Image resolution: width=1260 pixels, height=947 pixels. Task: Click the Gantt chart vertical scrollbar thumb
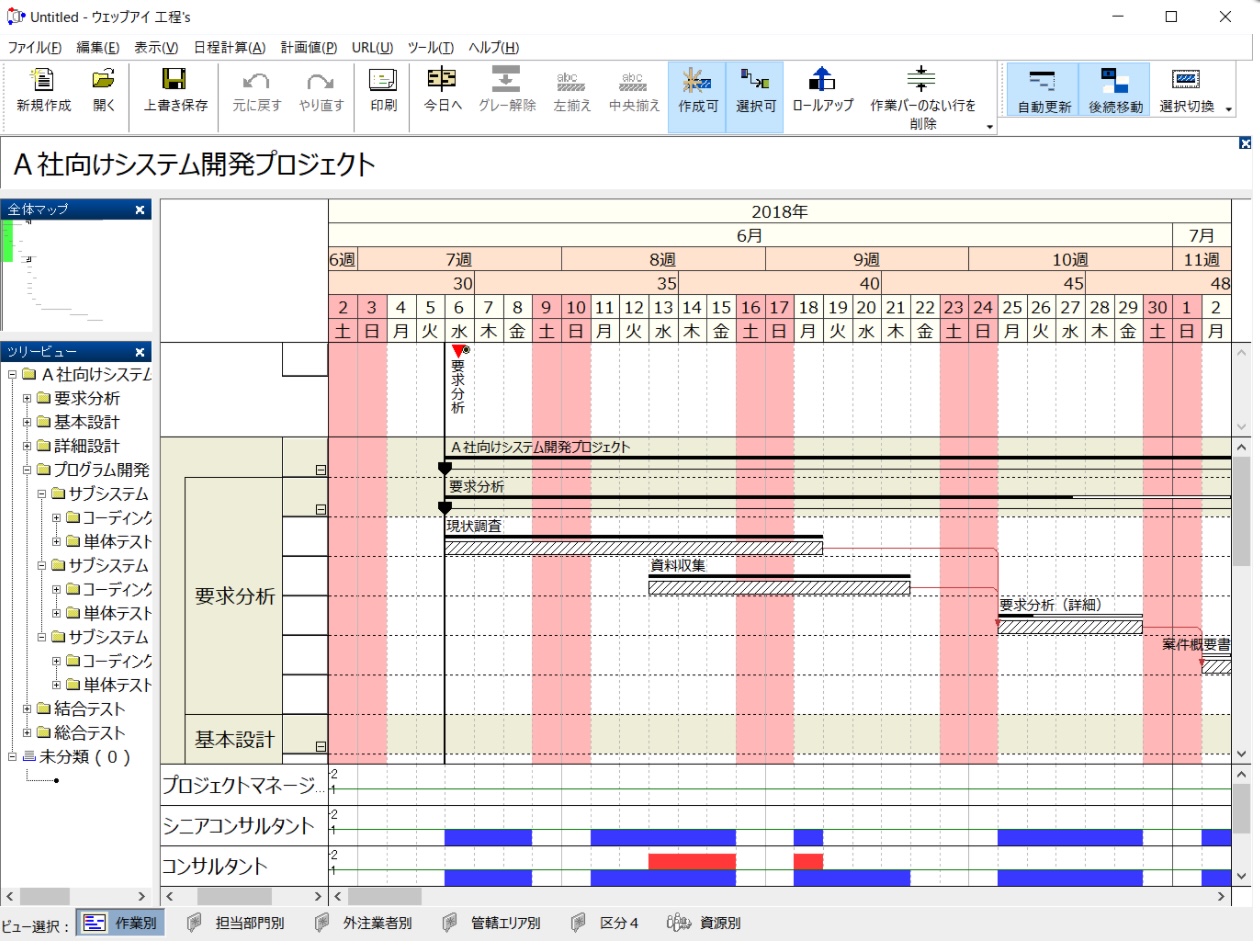click(1241, 511)
